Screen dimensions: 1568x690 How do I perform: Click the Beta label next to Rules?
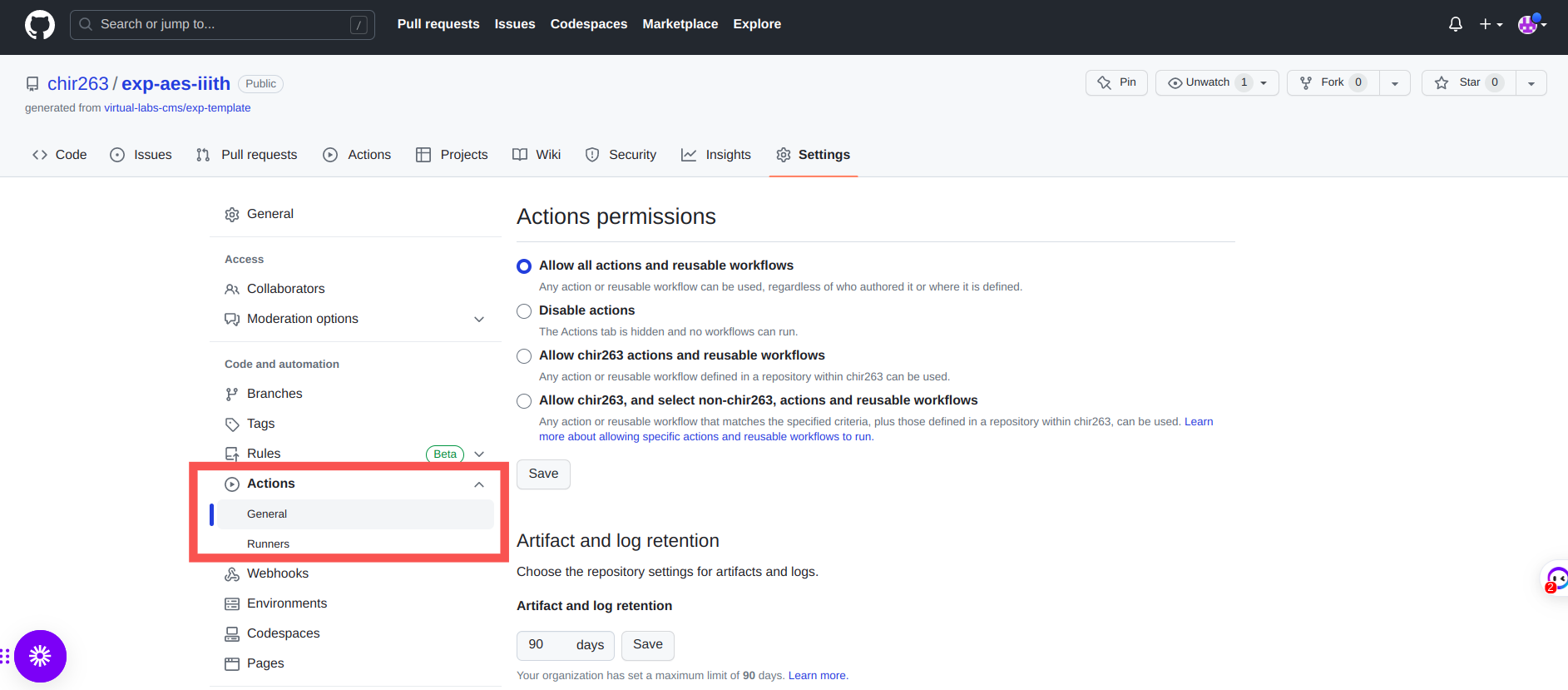coord(445,454)
